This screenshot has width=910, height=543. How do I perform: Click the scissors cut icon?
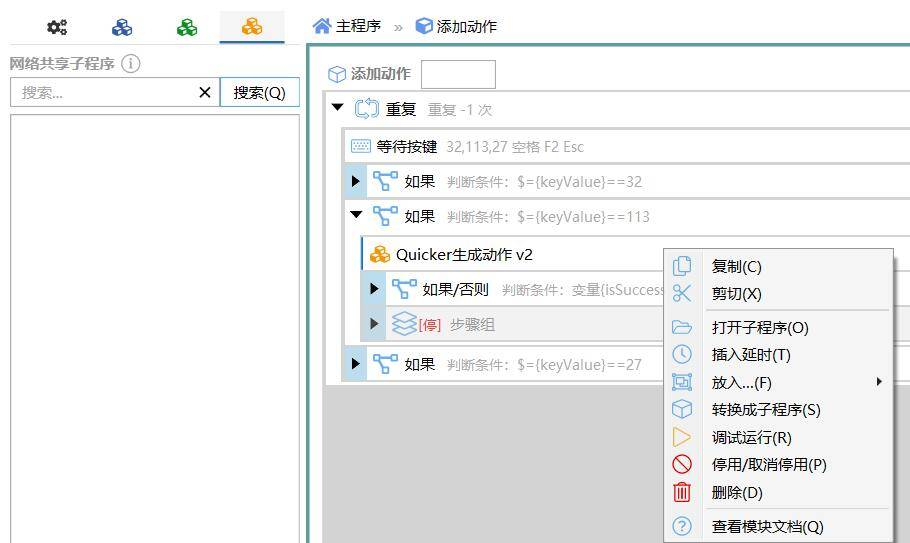682,293
